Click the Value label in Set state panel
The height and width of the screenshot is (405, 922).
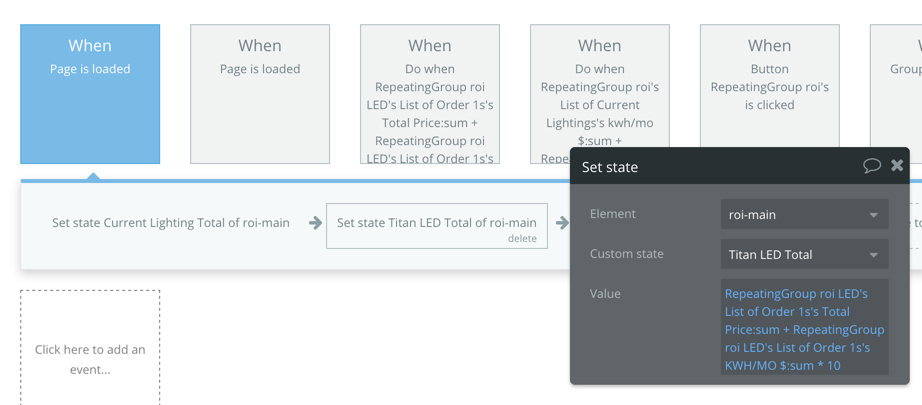tap(605, 294)
